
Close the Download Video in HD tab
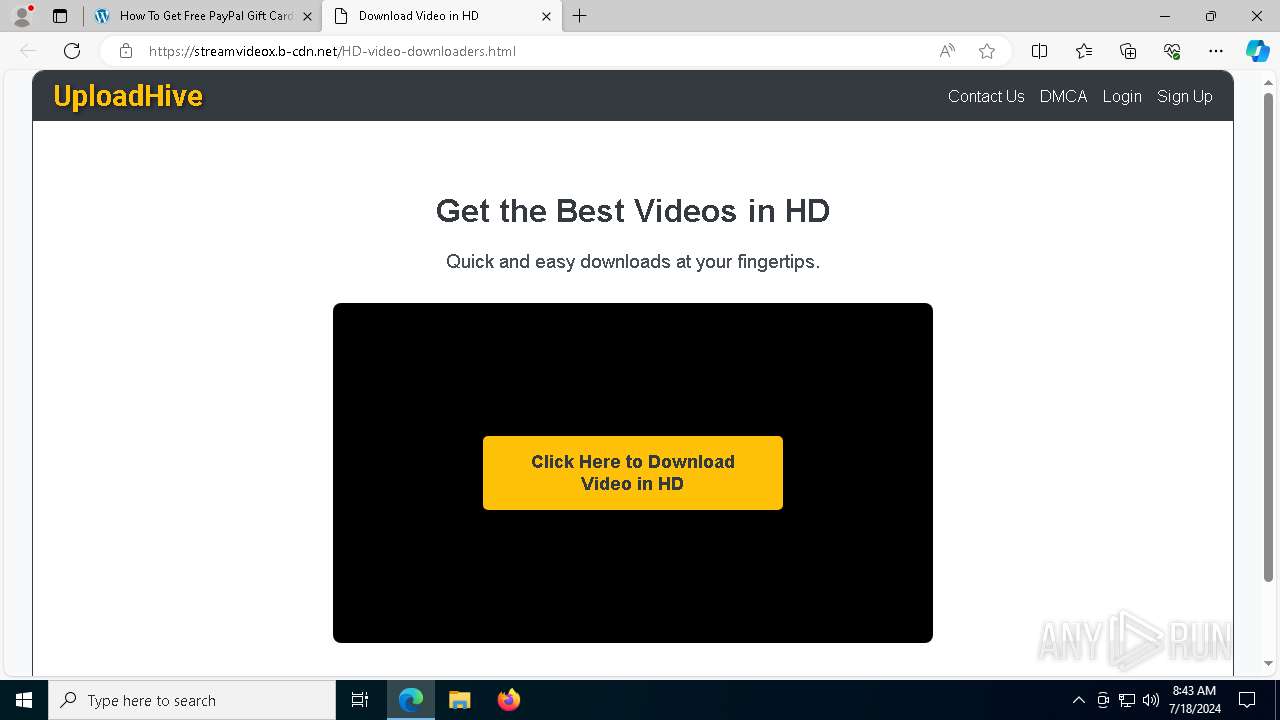tap(546, 16)
